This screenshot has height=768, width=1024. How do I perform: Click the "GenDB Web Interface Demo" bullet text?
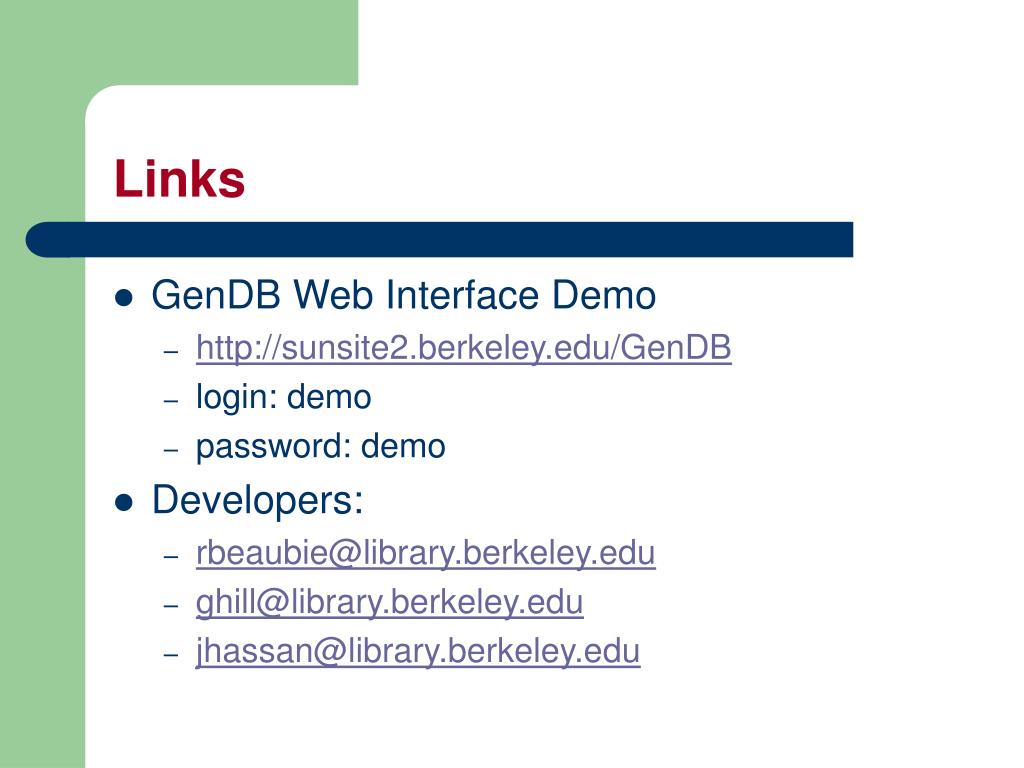pos(404,295)
